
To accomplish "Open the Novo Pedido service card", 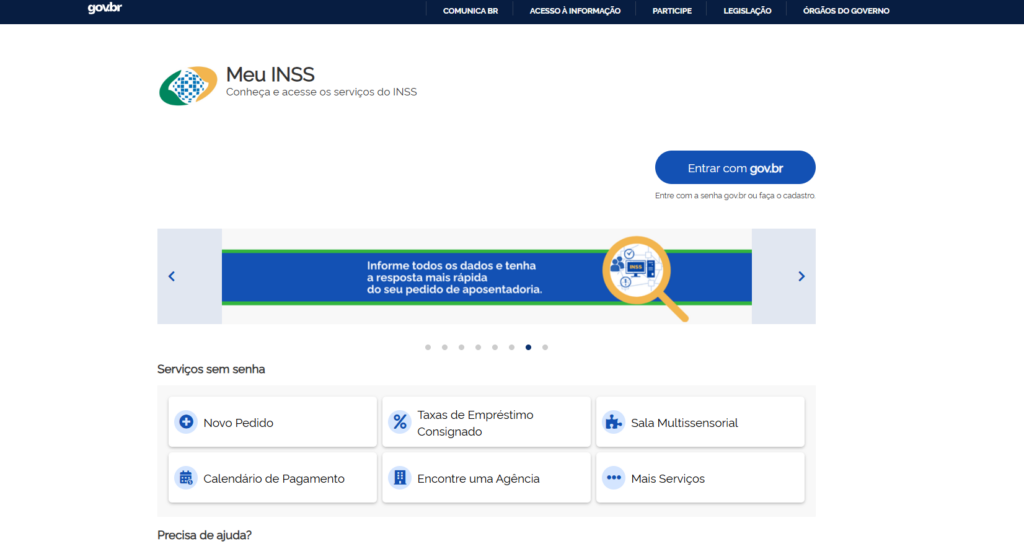I will [x=272, y=422].
